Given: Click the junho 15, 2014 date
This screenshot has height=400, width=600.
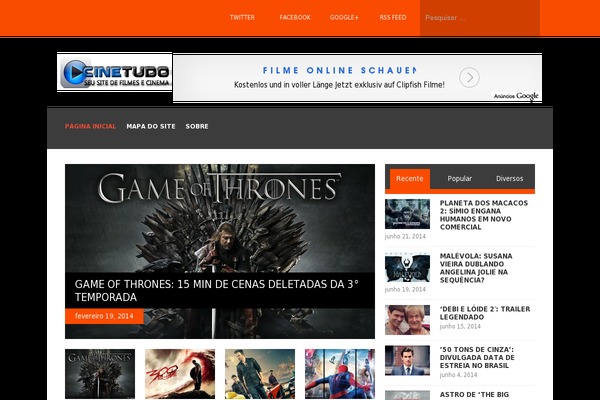Looking at the screenshot, I should click(x=460, y=327).
